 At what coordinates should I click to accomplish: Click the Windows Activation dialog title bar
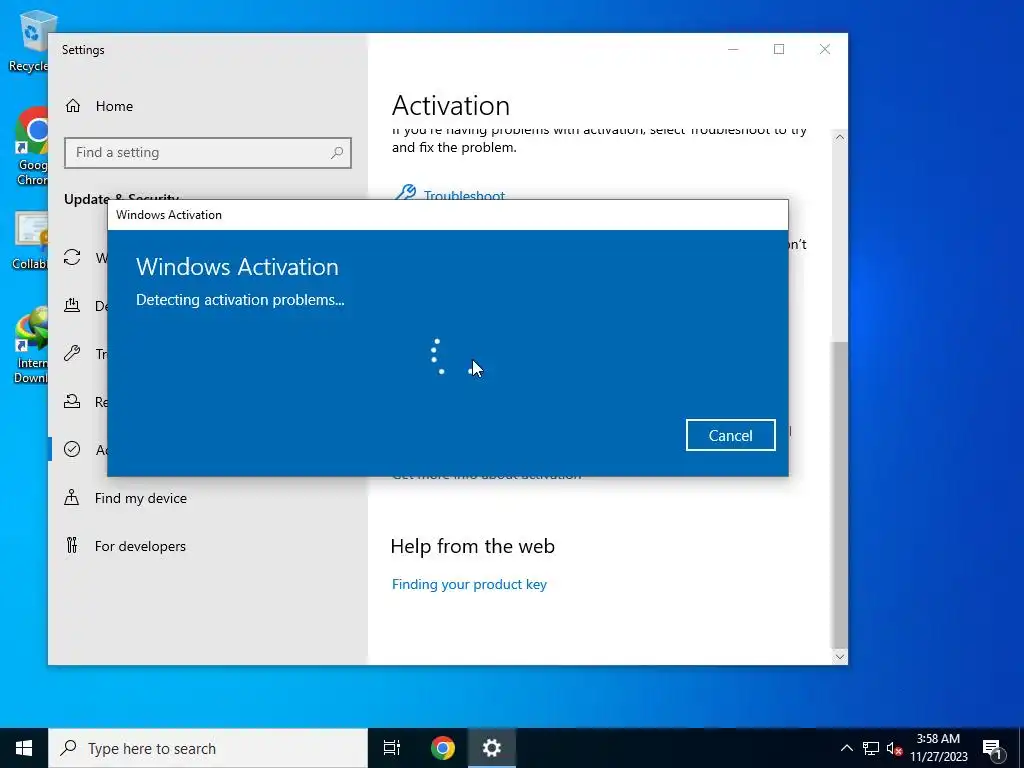(x=448, y=215)
